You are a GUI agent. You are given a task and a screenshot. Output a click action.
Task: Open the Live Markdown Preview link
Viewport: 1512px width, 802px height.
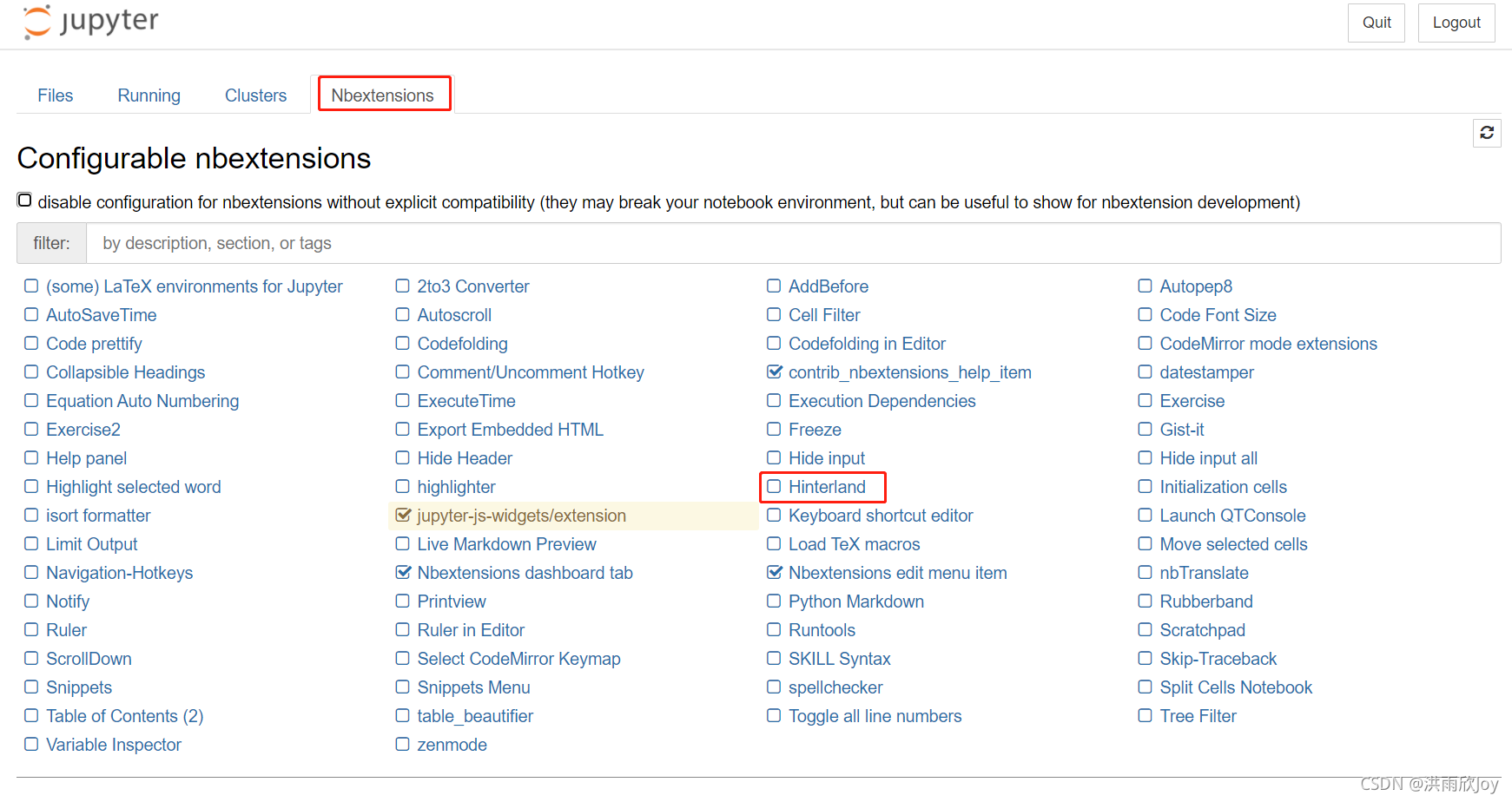point(507,544)
